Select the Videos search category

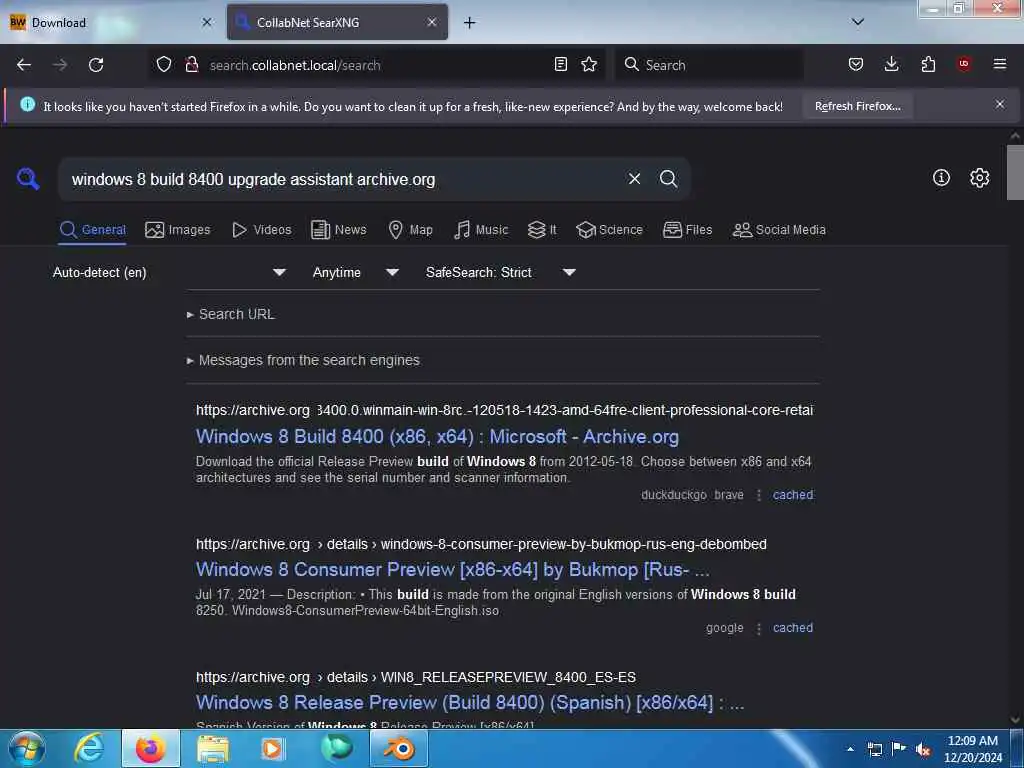point(262,230)
